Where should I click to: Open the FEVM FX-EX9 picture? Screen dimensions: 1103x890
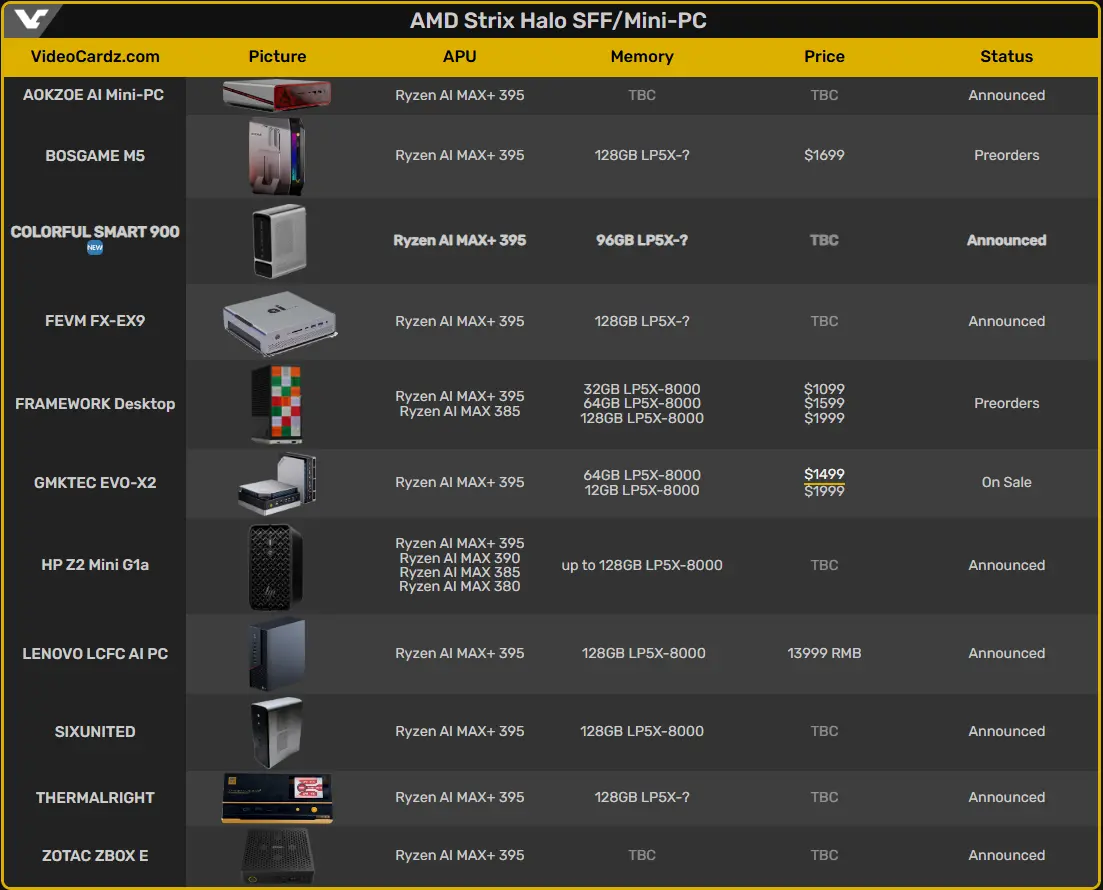tap(280, 322)
